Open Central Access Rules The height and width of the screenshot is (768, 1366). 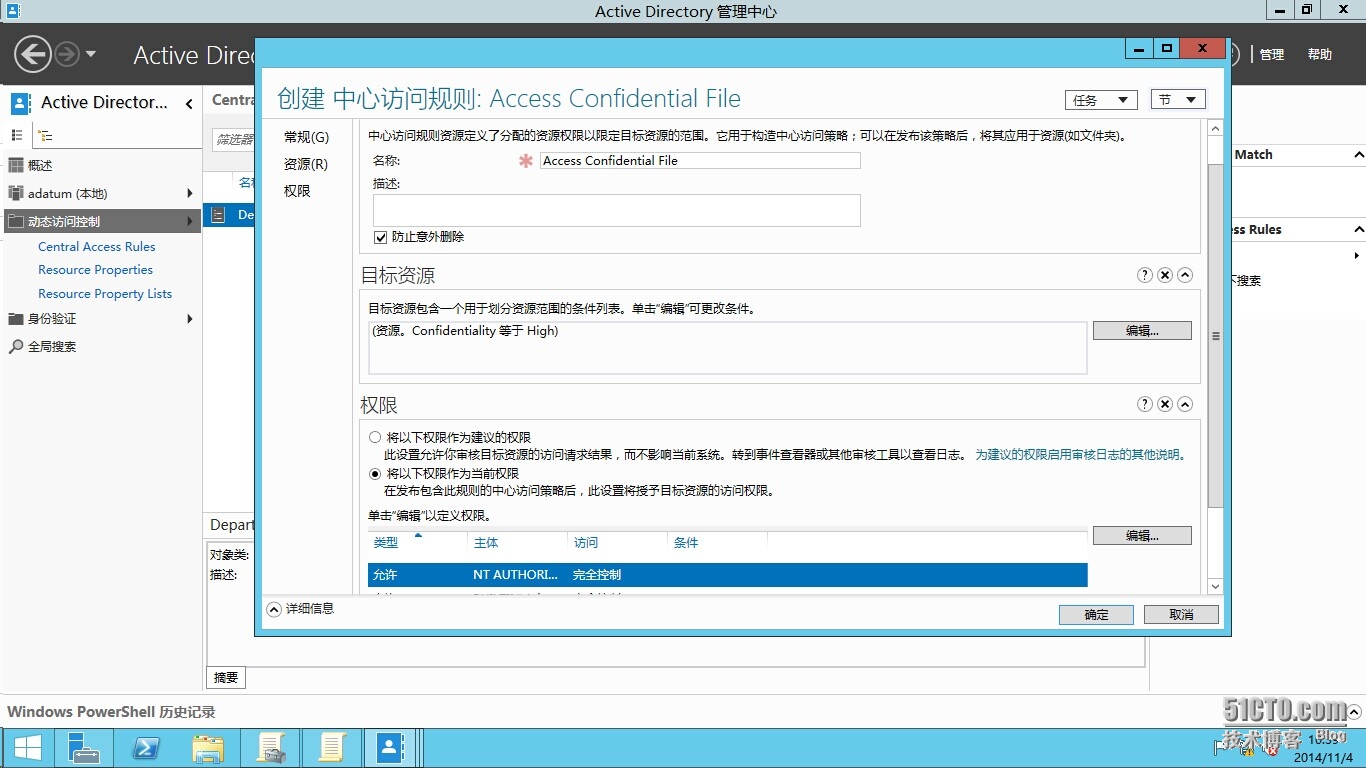click(97, 246)
